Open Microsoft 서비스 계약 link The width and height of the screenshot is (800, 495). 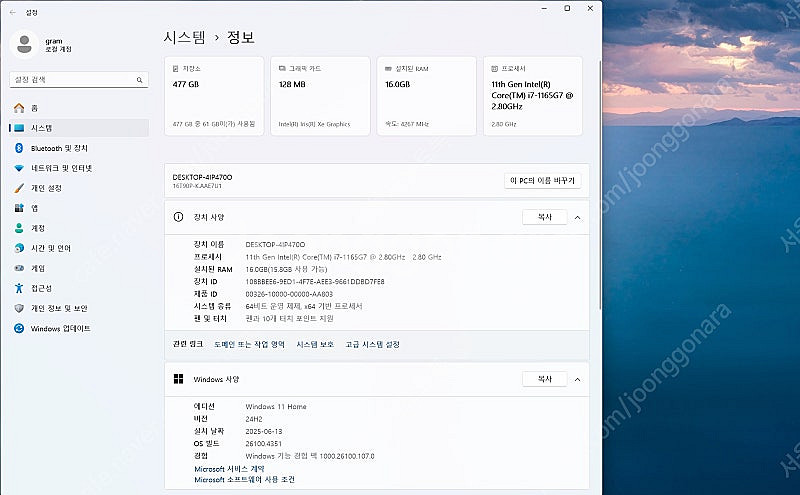tap(229, 468)
